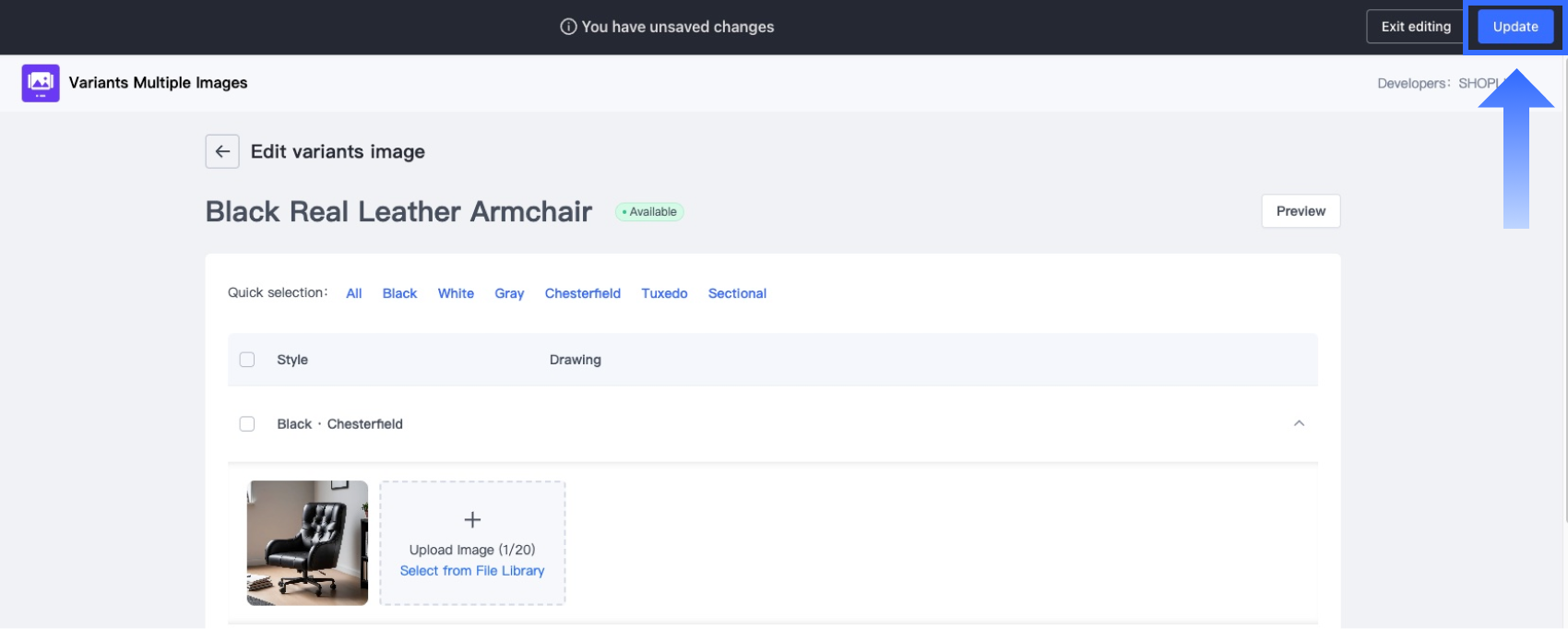Viewport: 1568px width, 629px height.
Task: Check the Black · Chesterfield variant checkbox
Action: [247, 424]
